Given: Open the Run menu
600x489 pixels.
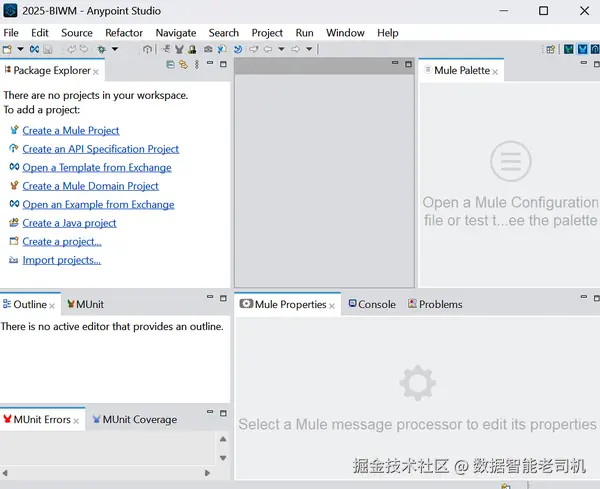Looking at the screenshot, I should [305, 33].
